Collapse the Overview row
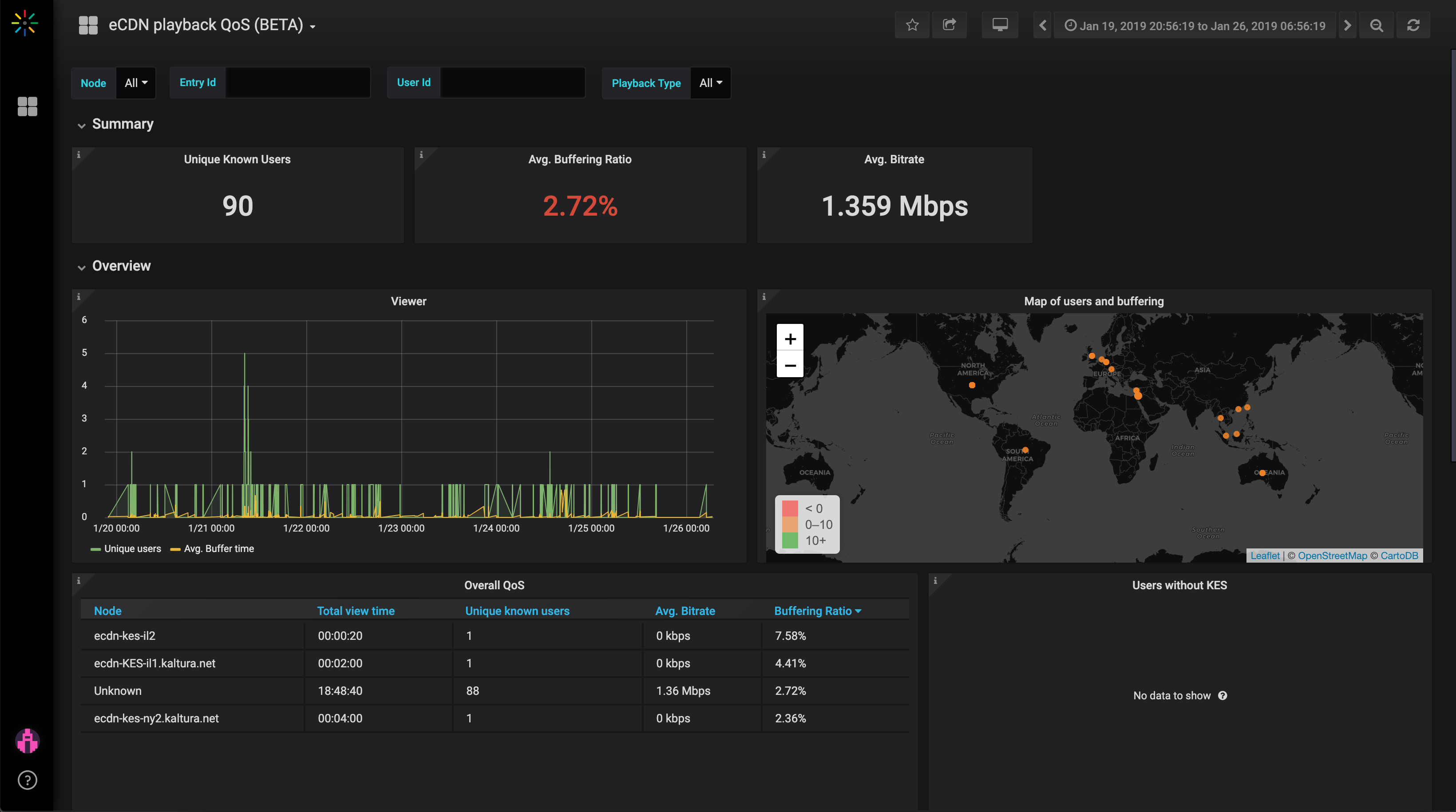 121,266
